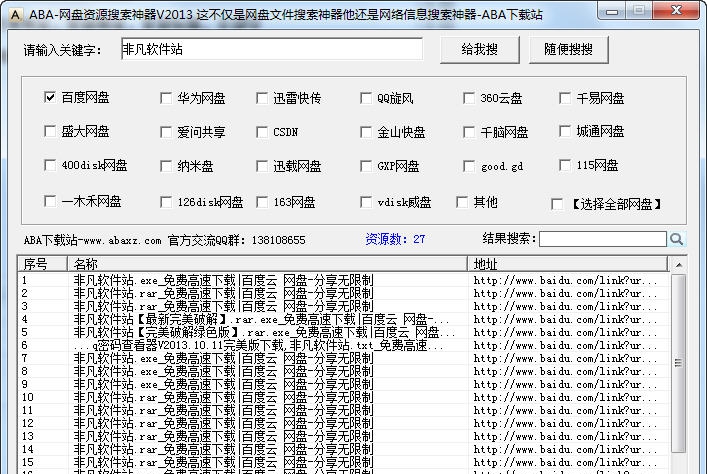Focus the keyword input field
The width and height of the screenshot is (707, 474).
(270, 49)
